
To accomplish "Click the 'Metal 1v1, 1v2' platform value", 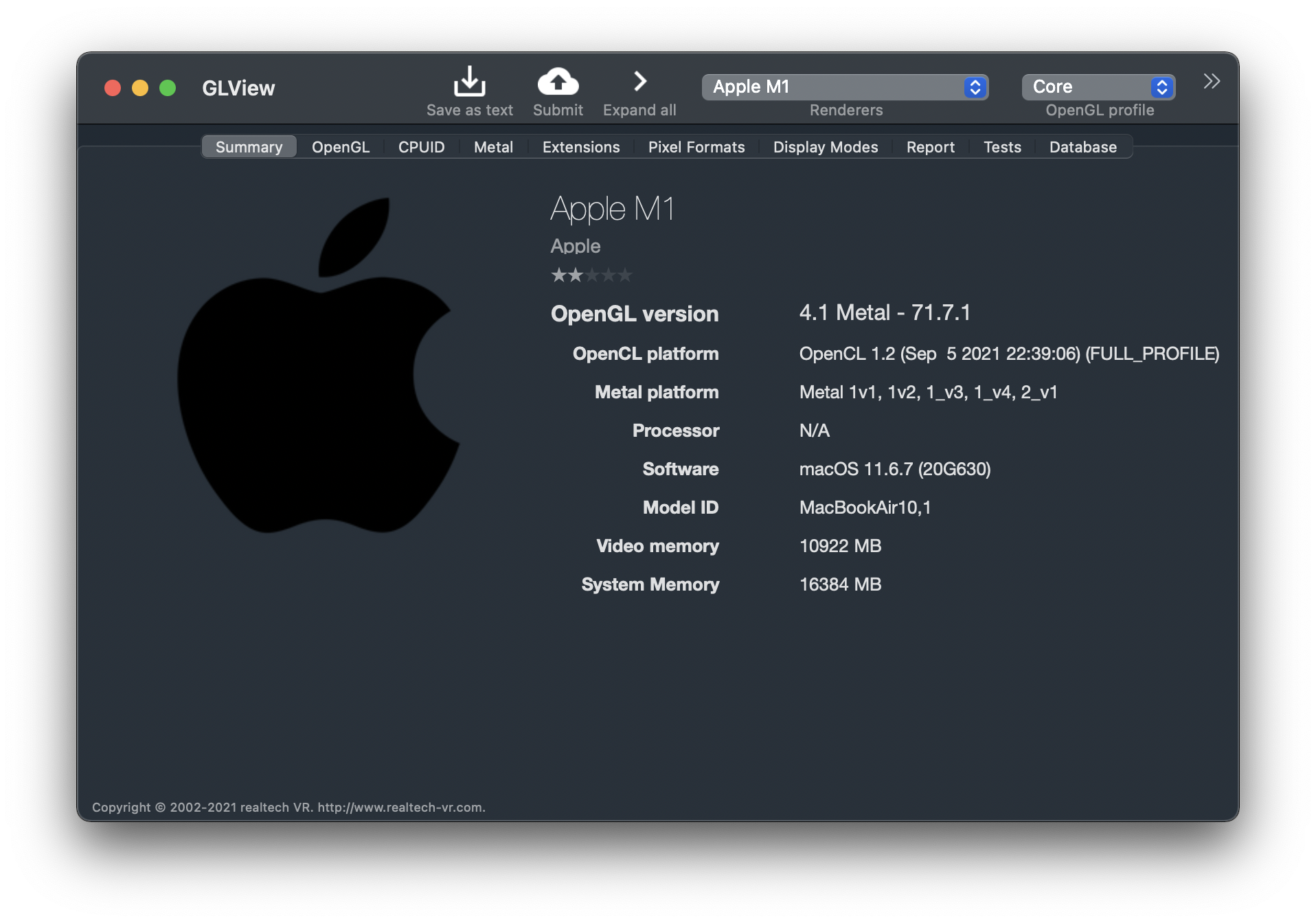I will [x=928, y=392].
